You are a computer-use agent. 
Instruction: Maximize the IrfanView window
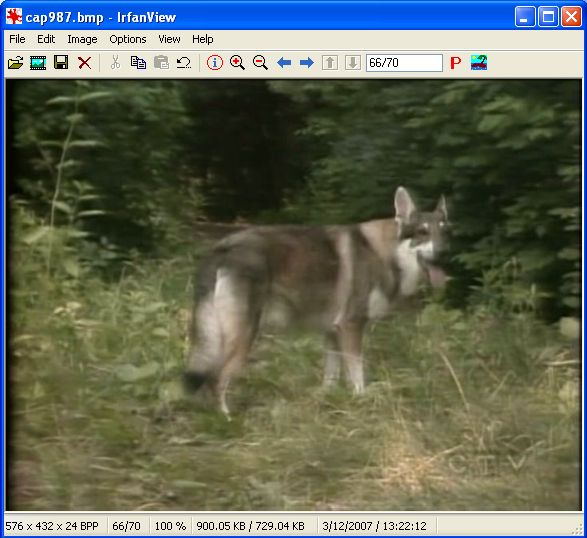pos(548,17)
